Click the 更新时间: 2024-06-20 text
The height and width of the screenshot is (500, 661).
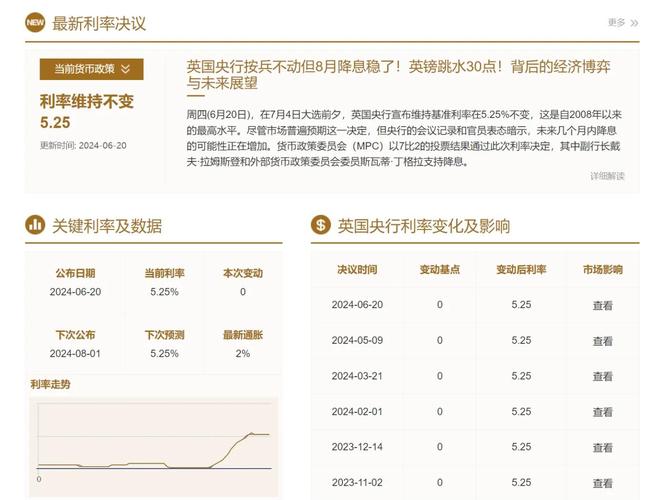[x=83, y=145]
